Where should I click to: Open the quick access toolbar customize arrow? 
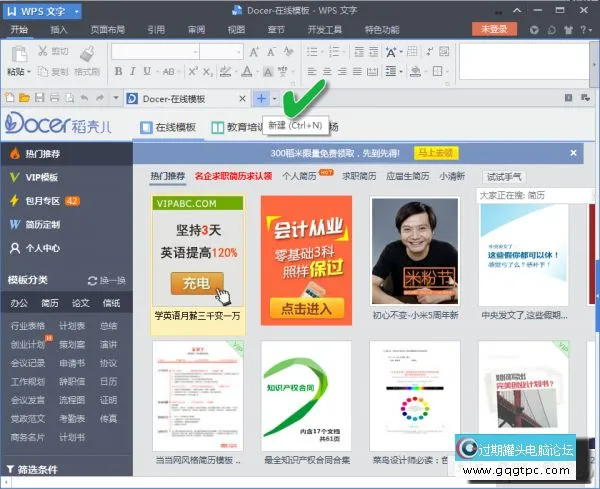(x=116, y=98)
